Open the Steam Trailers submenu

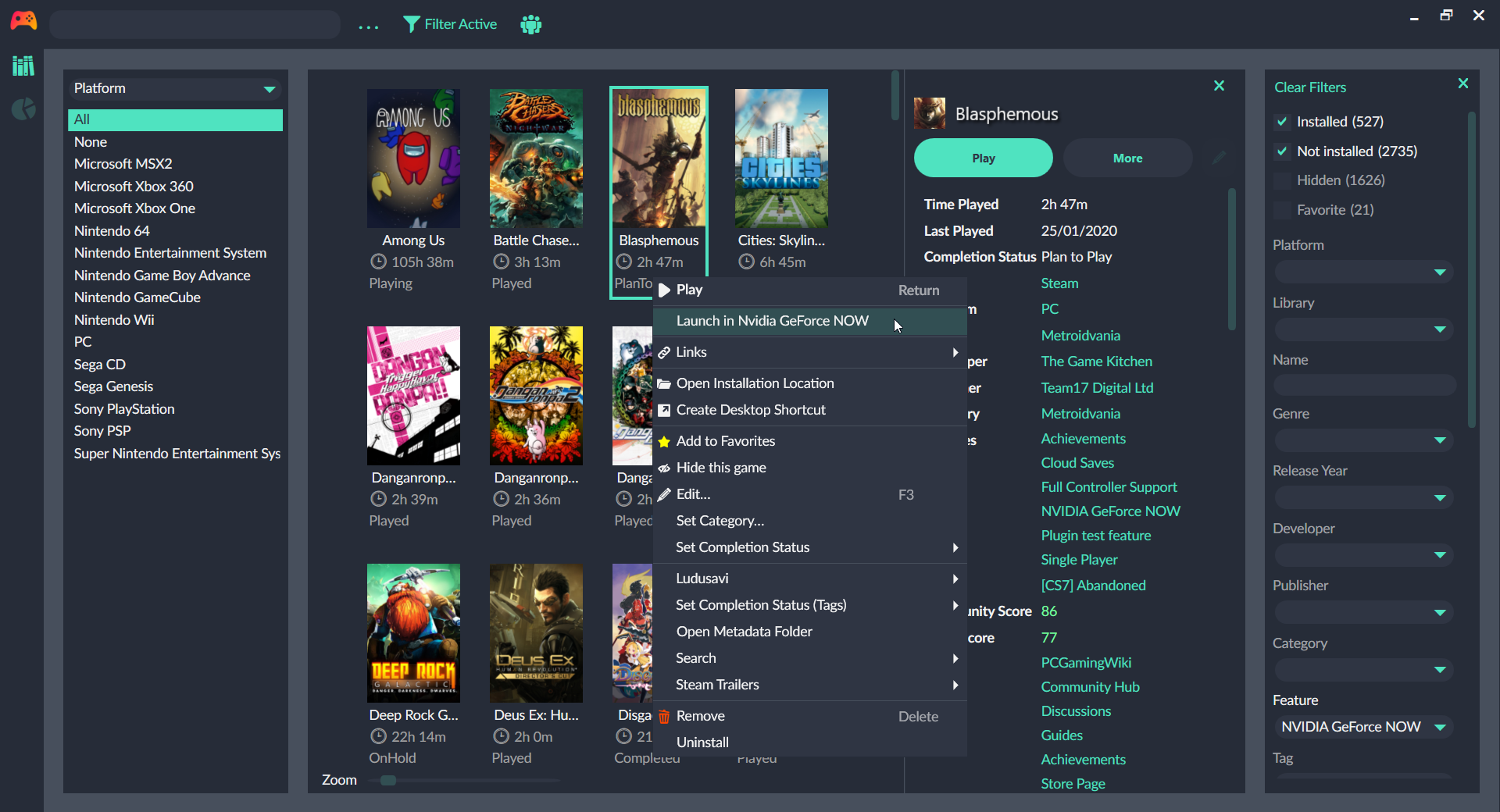(810, 685)
